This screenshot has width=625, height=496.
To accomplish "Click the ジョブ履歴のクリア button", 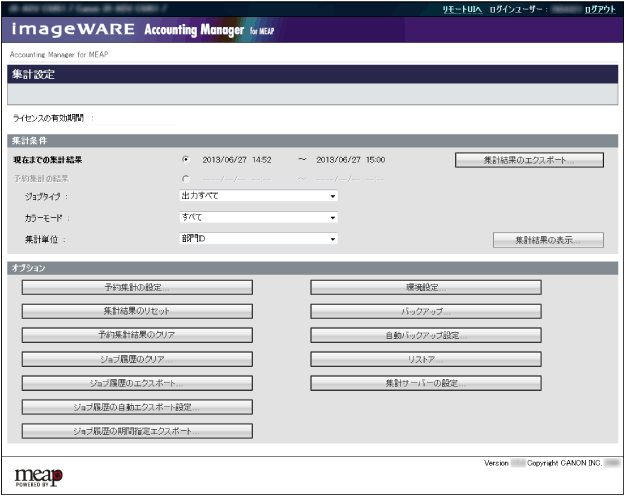I will 137,359.
